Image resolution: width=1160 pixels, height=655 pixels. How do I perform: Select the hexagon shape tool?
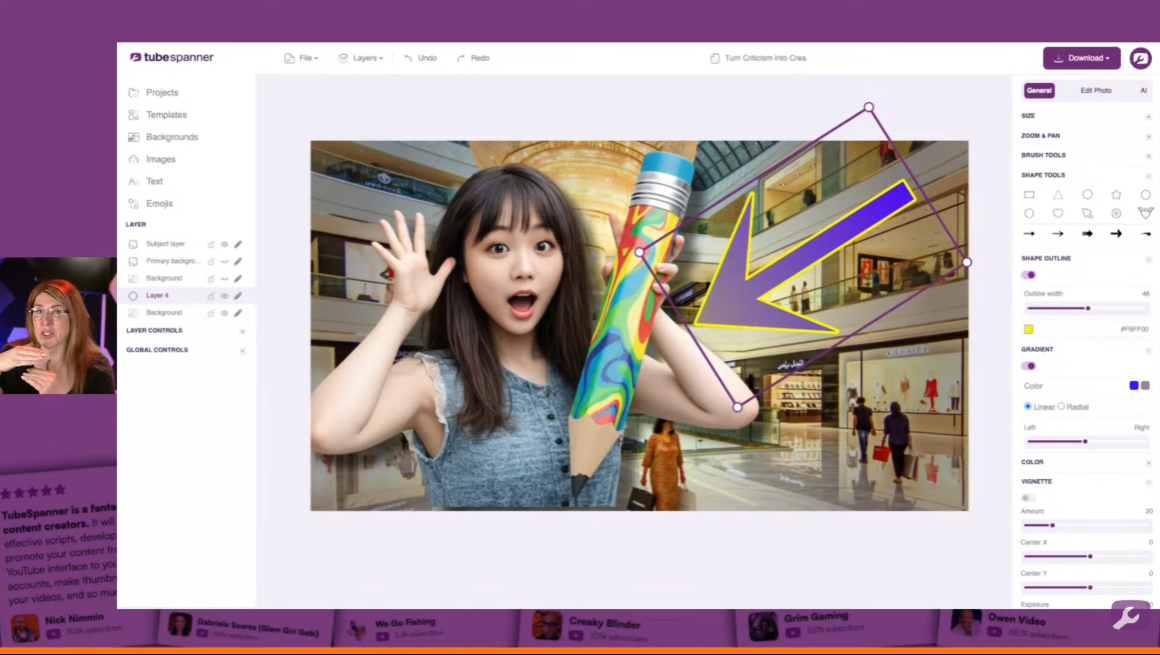[1029, 213]
